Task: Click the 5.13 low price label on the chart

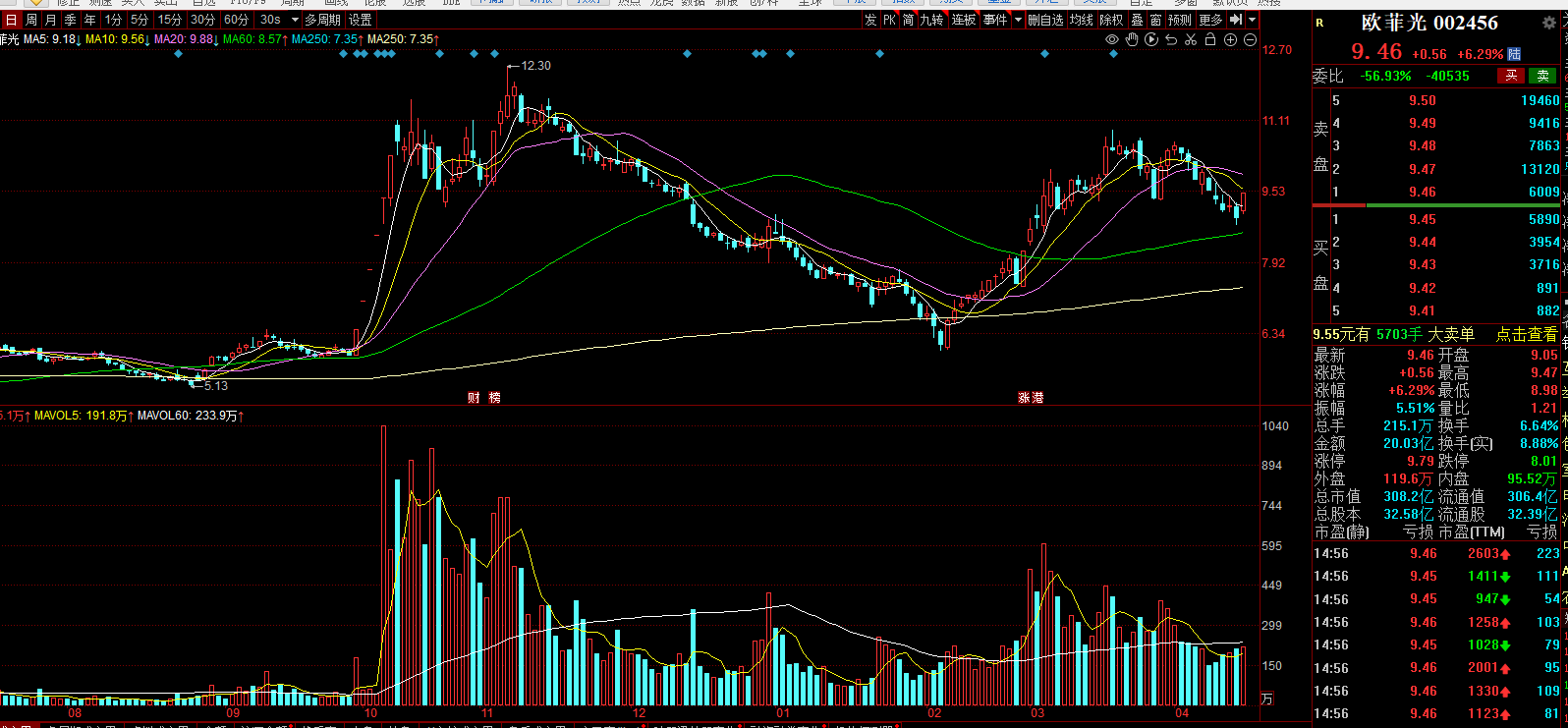Action: click(215, 386)
